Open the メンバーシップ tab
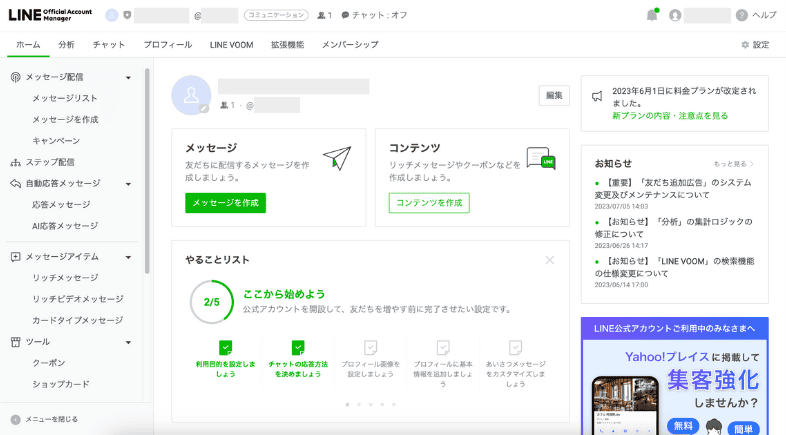The width and height of the screenshot is (786, 435). click(x=350, y=45)
